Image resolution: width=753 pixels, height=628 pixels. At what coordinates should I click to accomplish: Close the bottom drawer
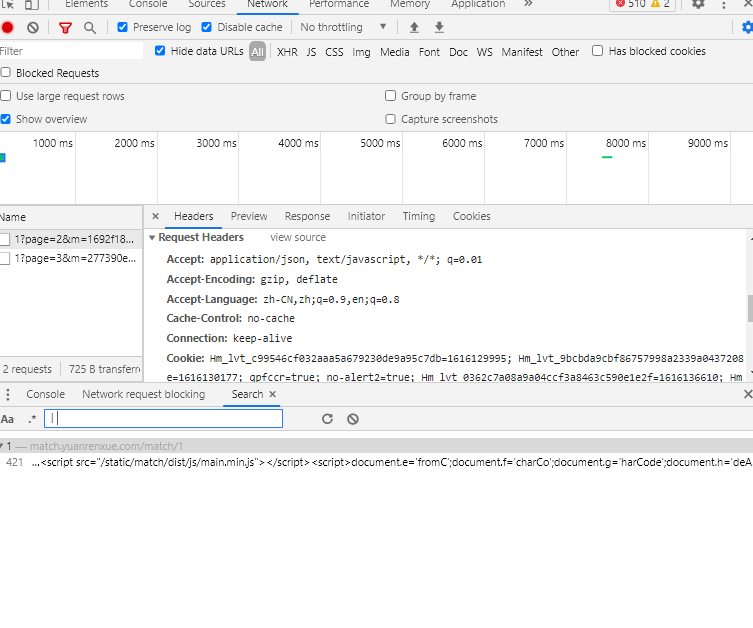pyautogui.click(x=748, y=394)
